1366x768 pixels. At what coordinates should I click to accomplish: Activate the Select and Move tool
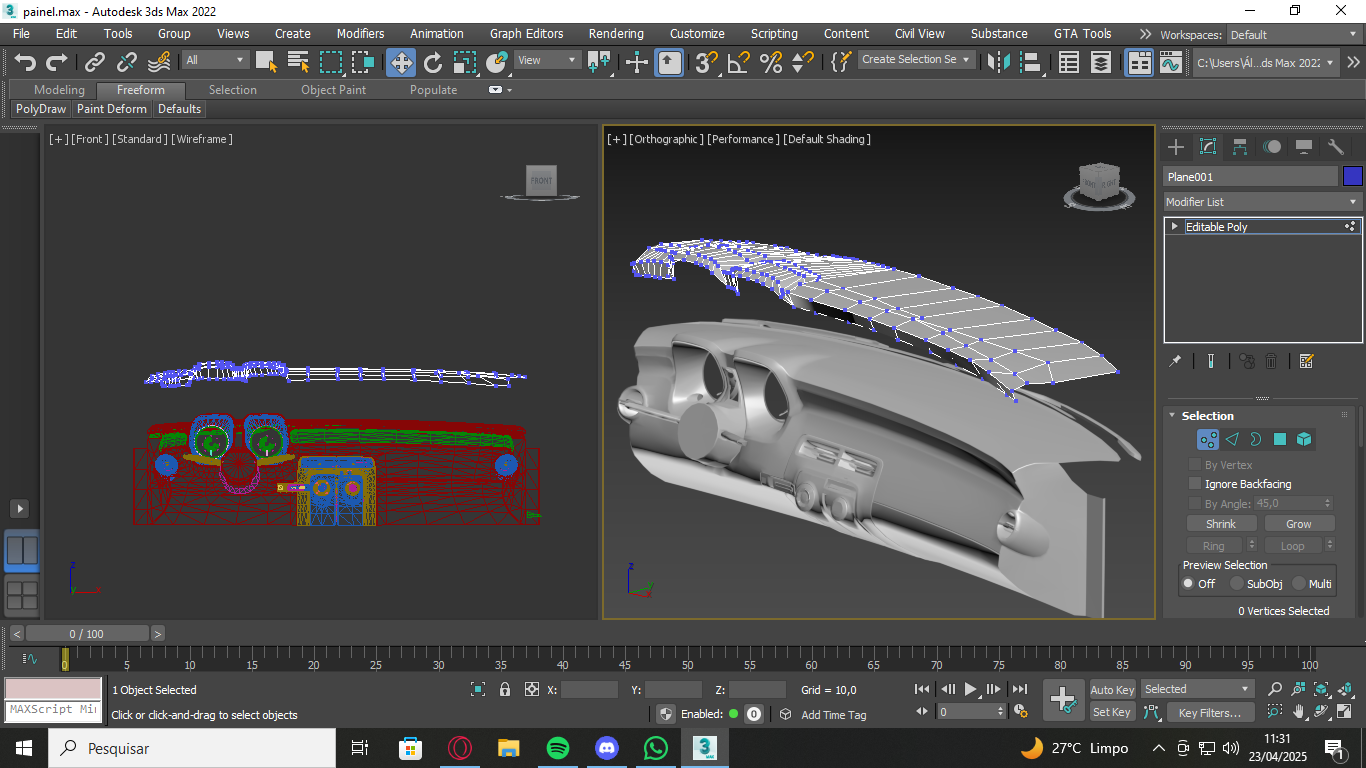pyautogui.click(x=401, y=62)
